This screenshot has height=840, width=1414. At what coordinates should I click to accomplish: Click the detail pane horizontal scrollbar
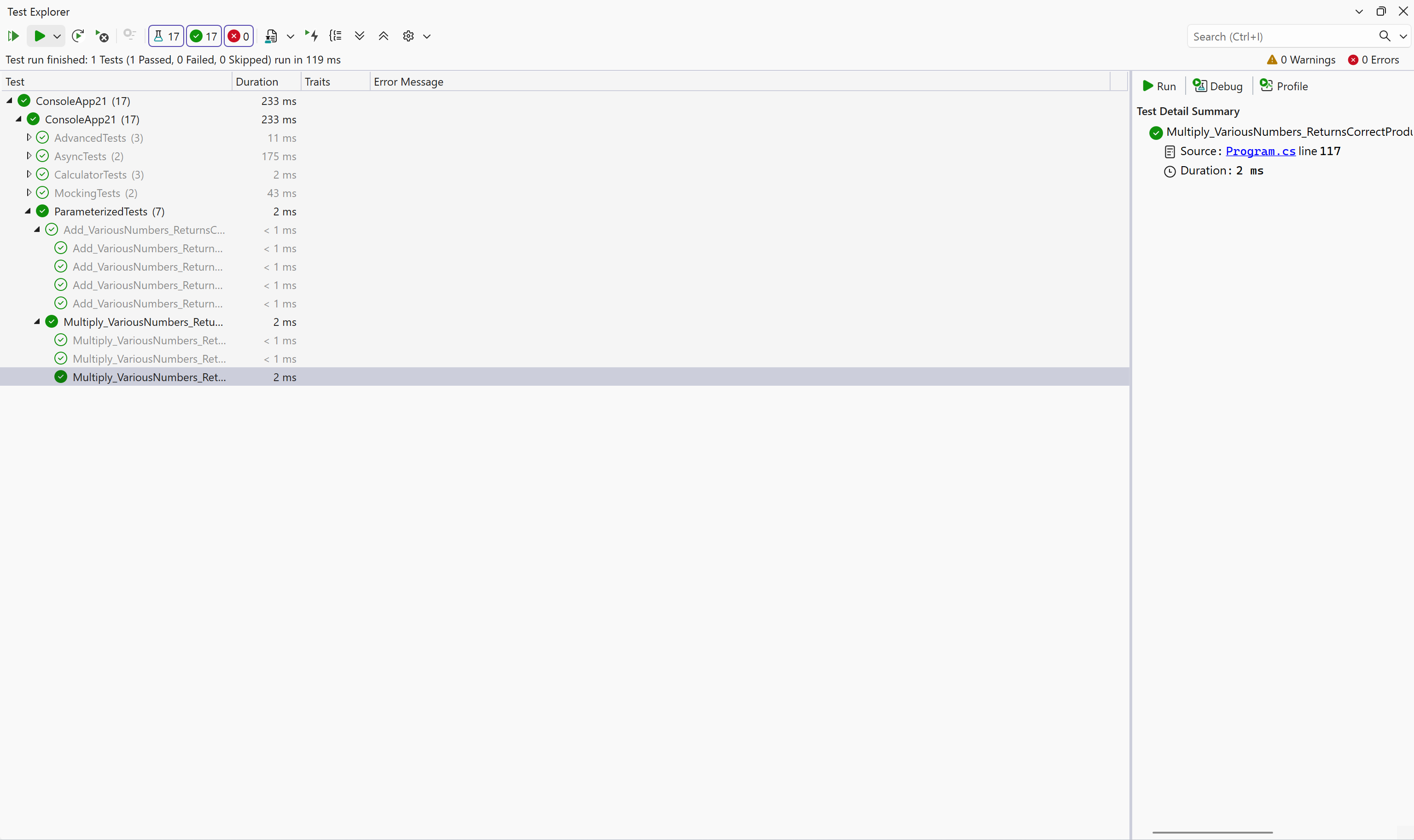1212,832
